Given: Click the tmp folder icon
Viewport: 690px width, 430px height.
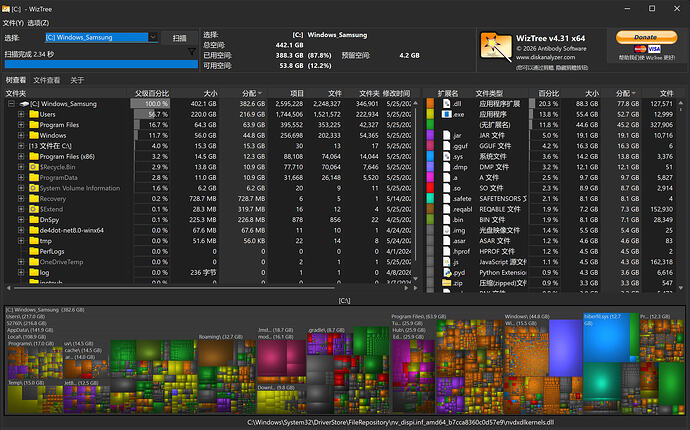Looking at the screenshot, I should click(34, 240).
